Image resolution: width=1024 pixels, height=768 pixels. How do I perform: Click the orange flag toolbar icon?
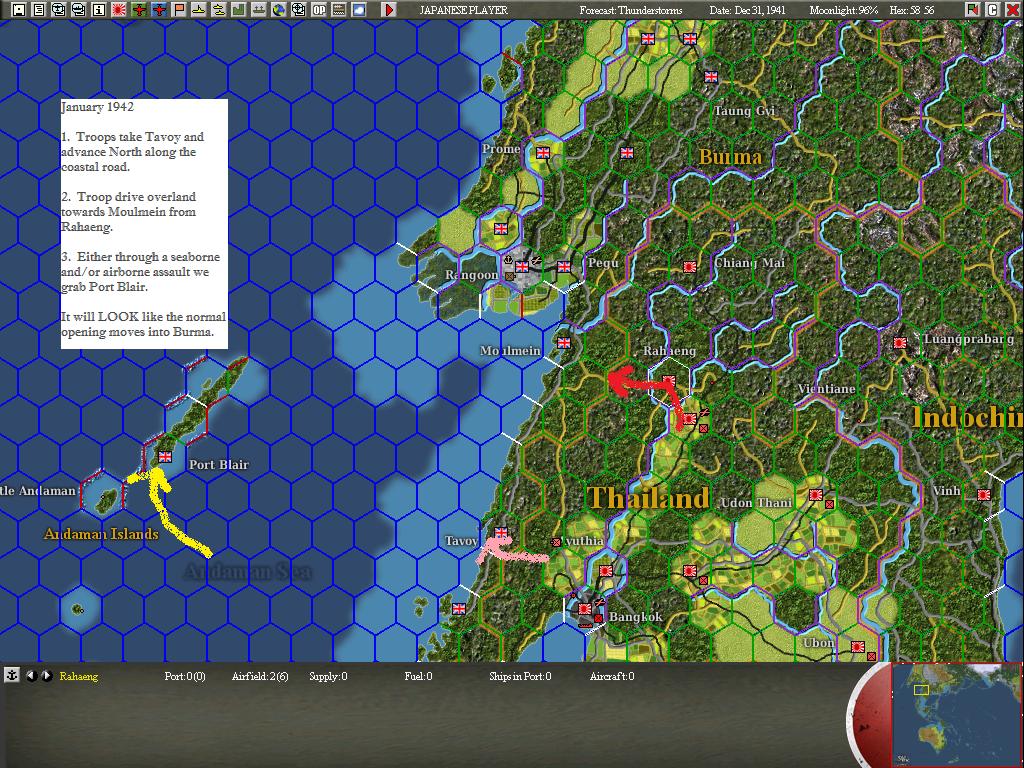point(179,9)
